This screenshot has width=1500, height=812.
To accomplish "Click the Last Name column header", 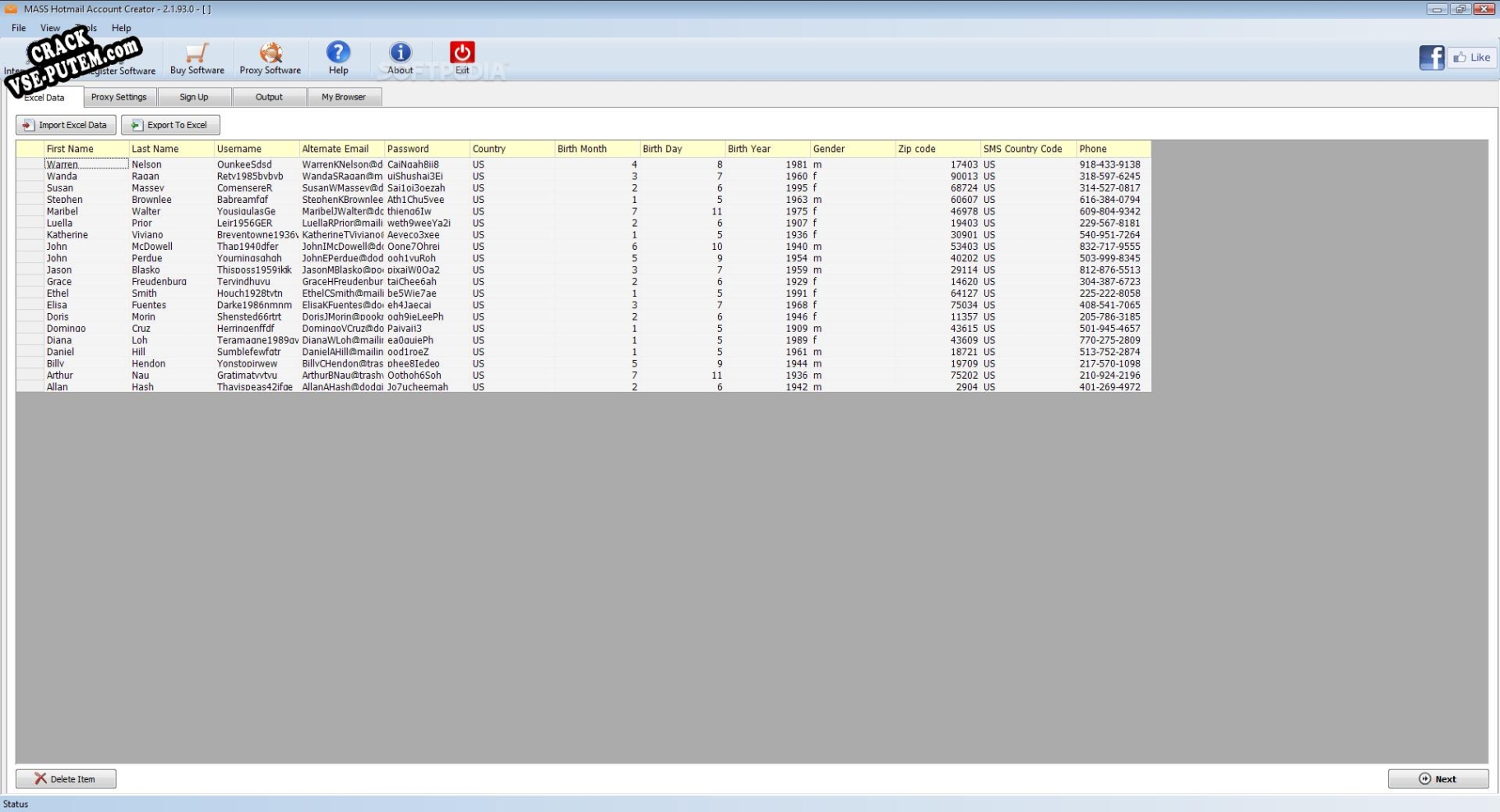I will [171, 149].
